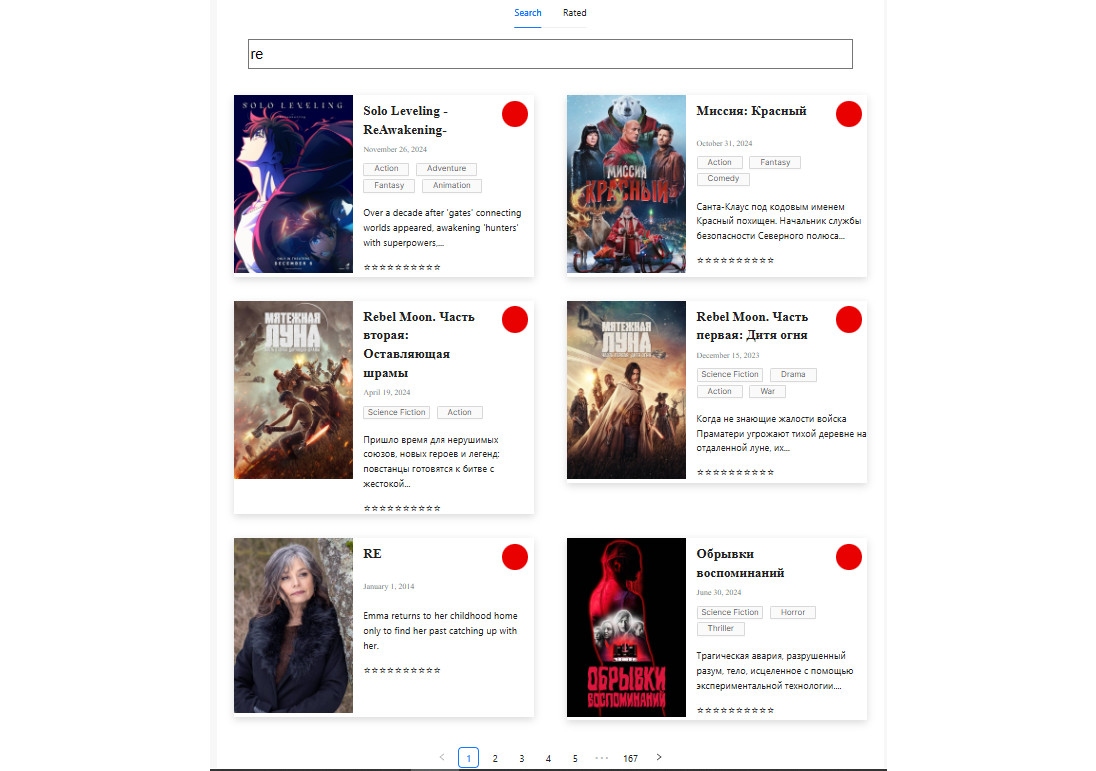Screen dimensions: 1096x771
Task: Click the 'Over a decade after gates' description
Action: [x=442, y=228]
